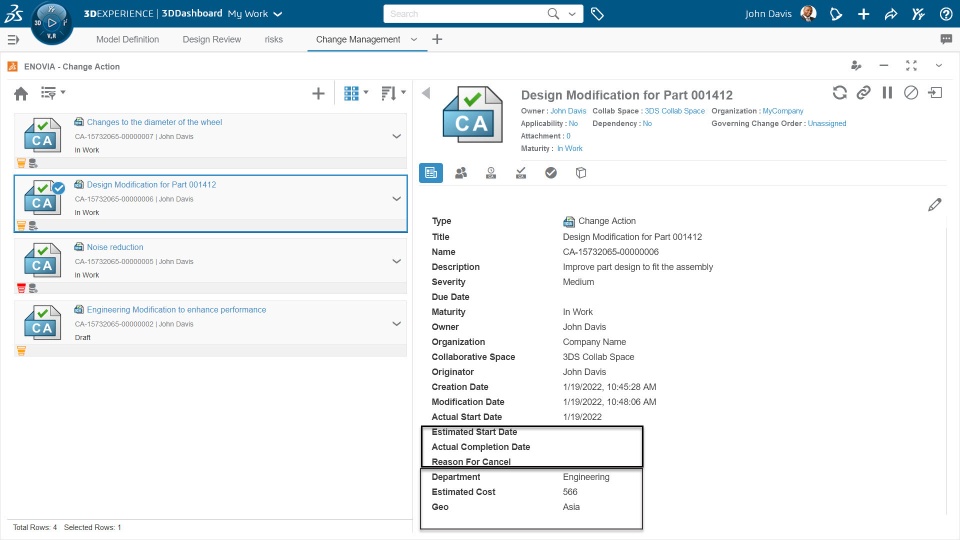The height and width of the screenshot is (540, 960).
Task: Open the sort order dropdown
Action: coord(393,93)
